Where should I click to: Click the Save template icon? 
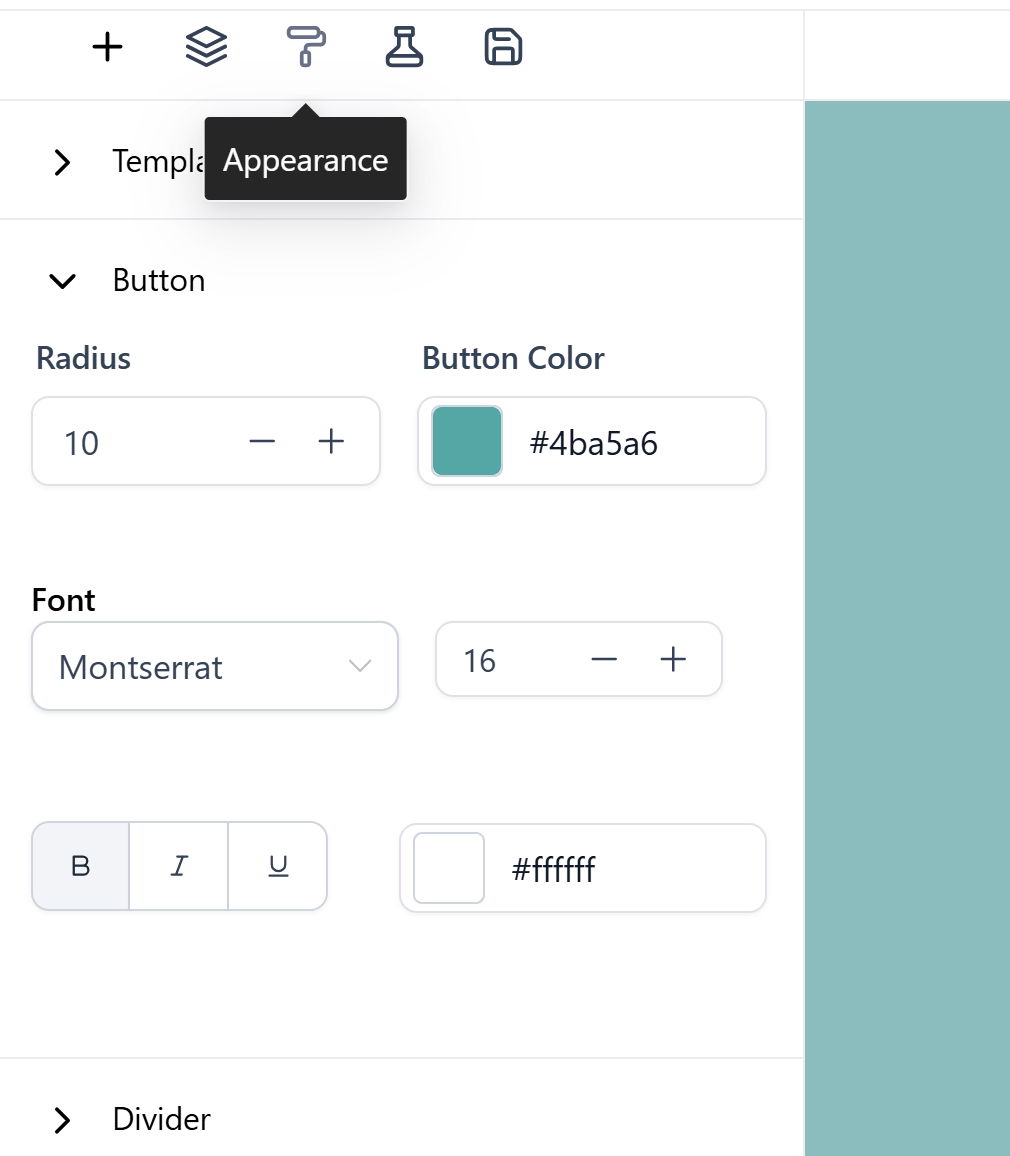502,46
